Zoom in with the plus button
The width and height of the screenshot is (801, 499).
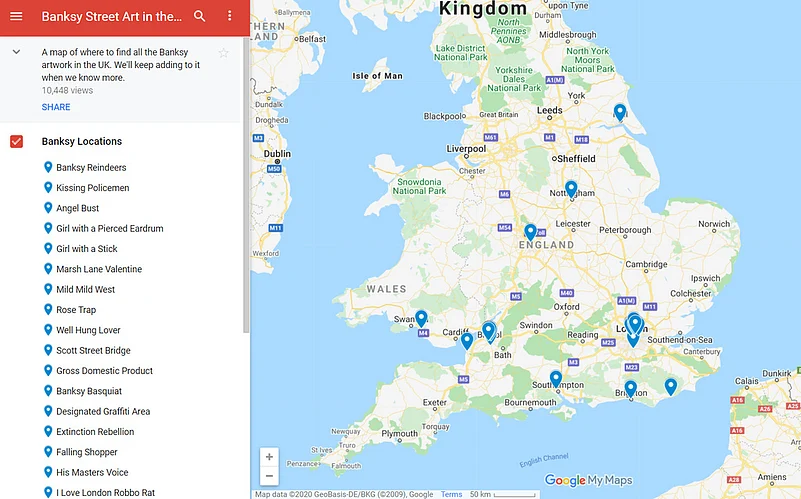tap(269, 457)
